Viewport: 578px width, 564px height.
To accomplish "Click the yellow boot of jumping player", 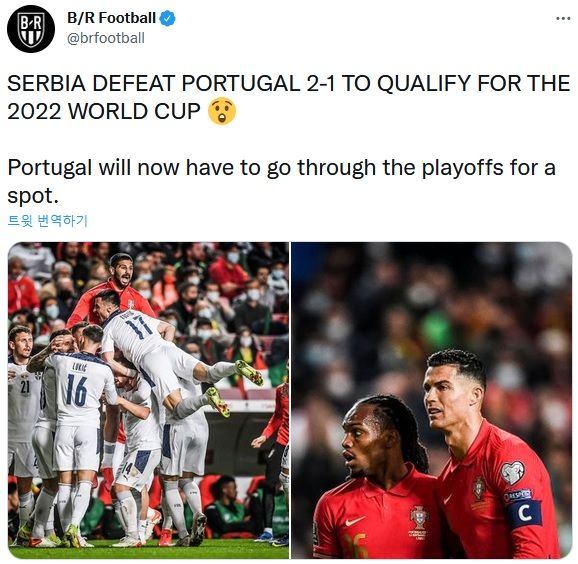I will click(250, 372).
